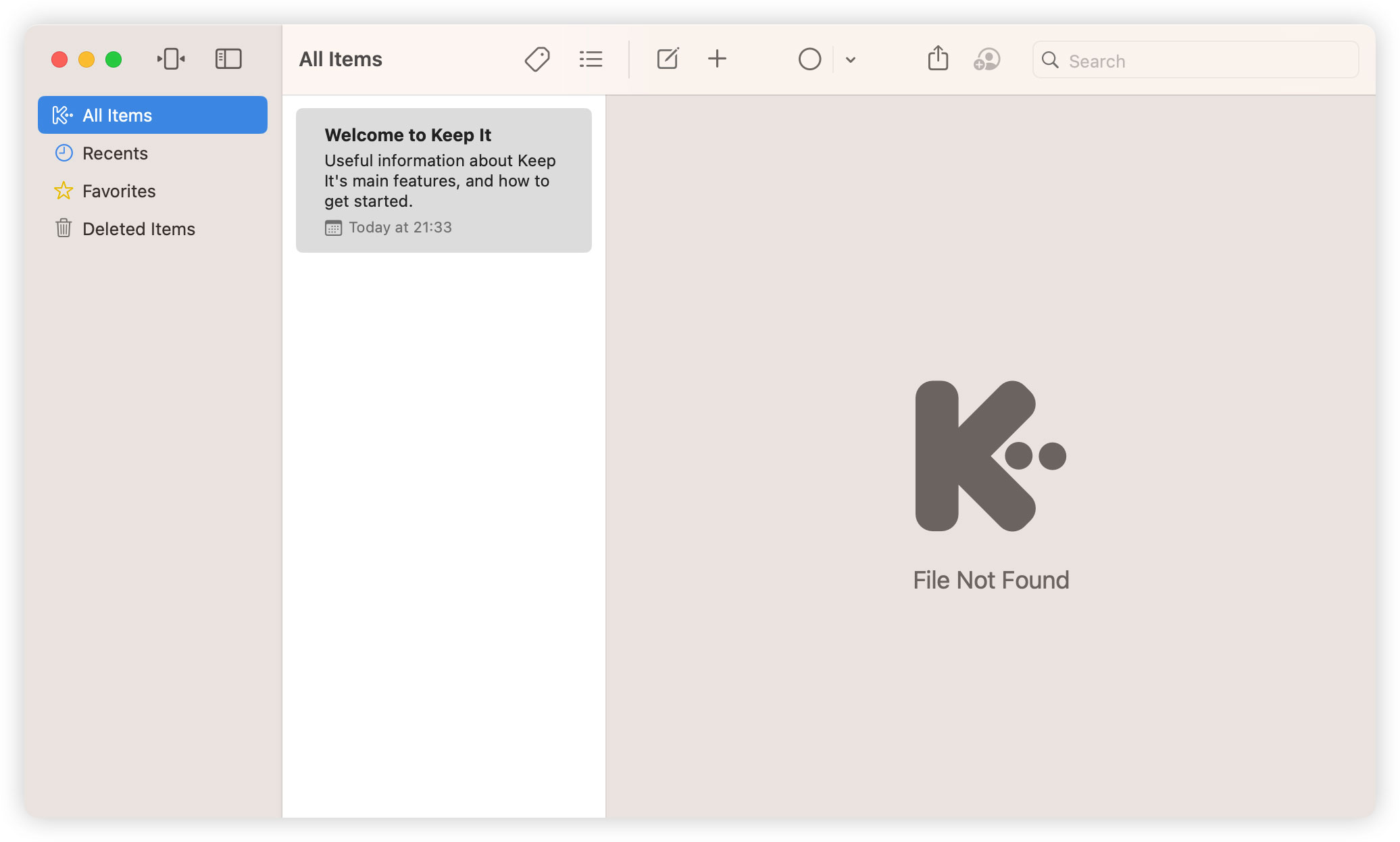Open Favorites in sidebar
1400x842 pixels.
click(153, 191)
